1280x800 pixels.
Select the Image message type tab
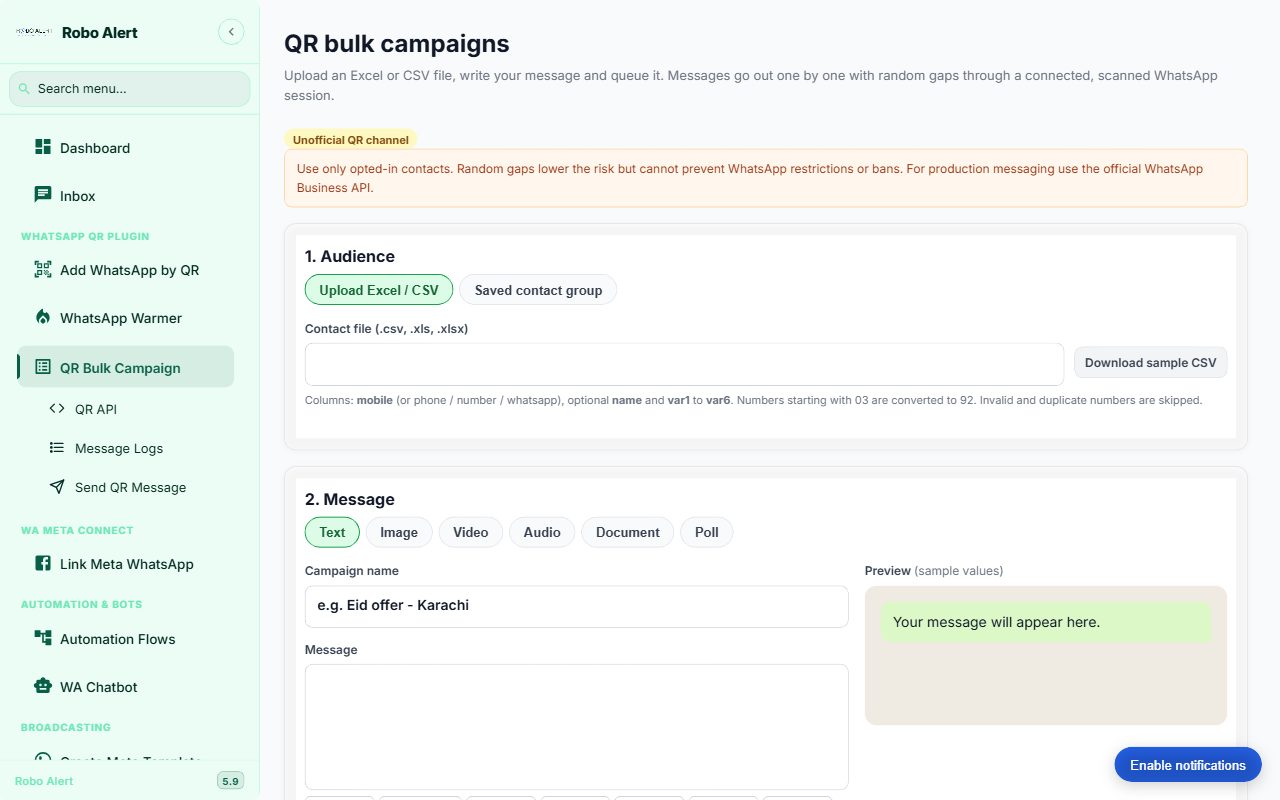pyautogui.click(x=399, y=532)
